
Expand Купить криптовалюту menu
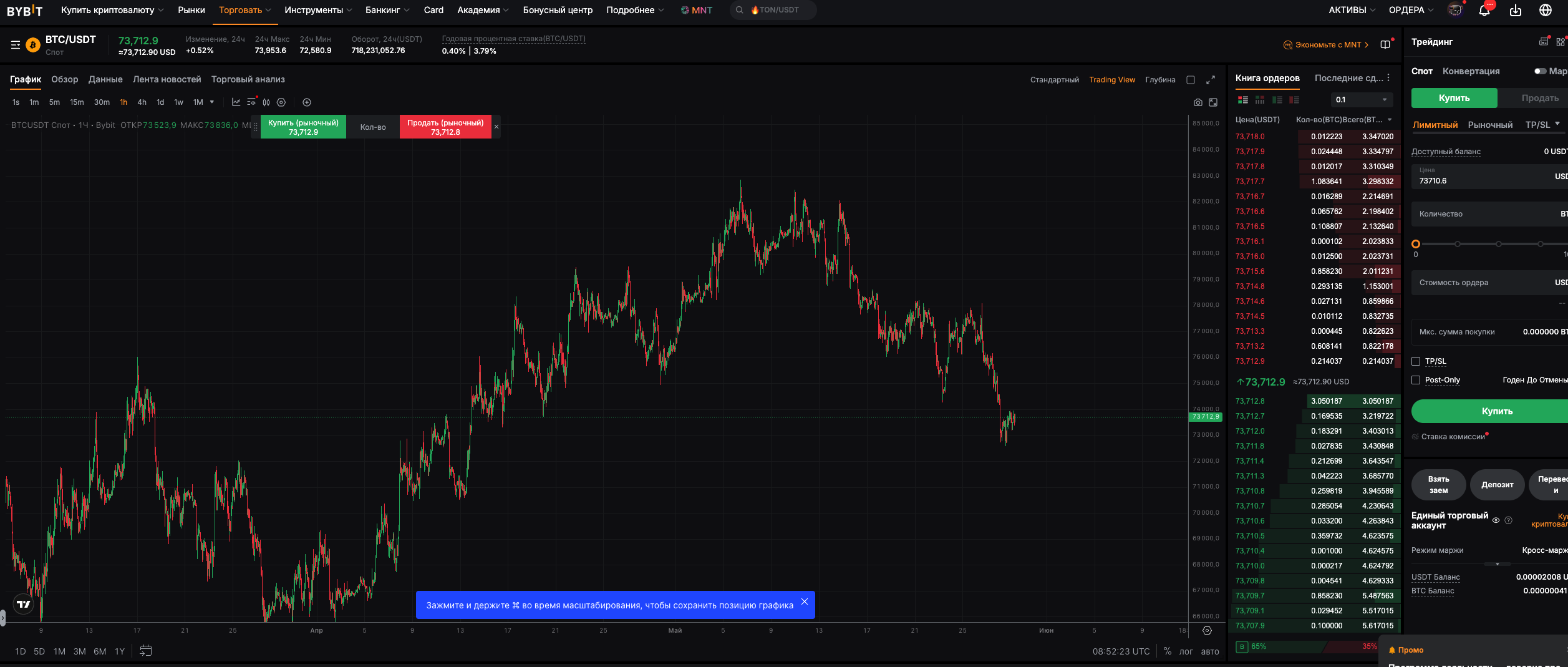tap(112, 10)
